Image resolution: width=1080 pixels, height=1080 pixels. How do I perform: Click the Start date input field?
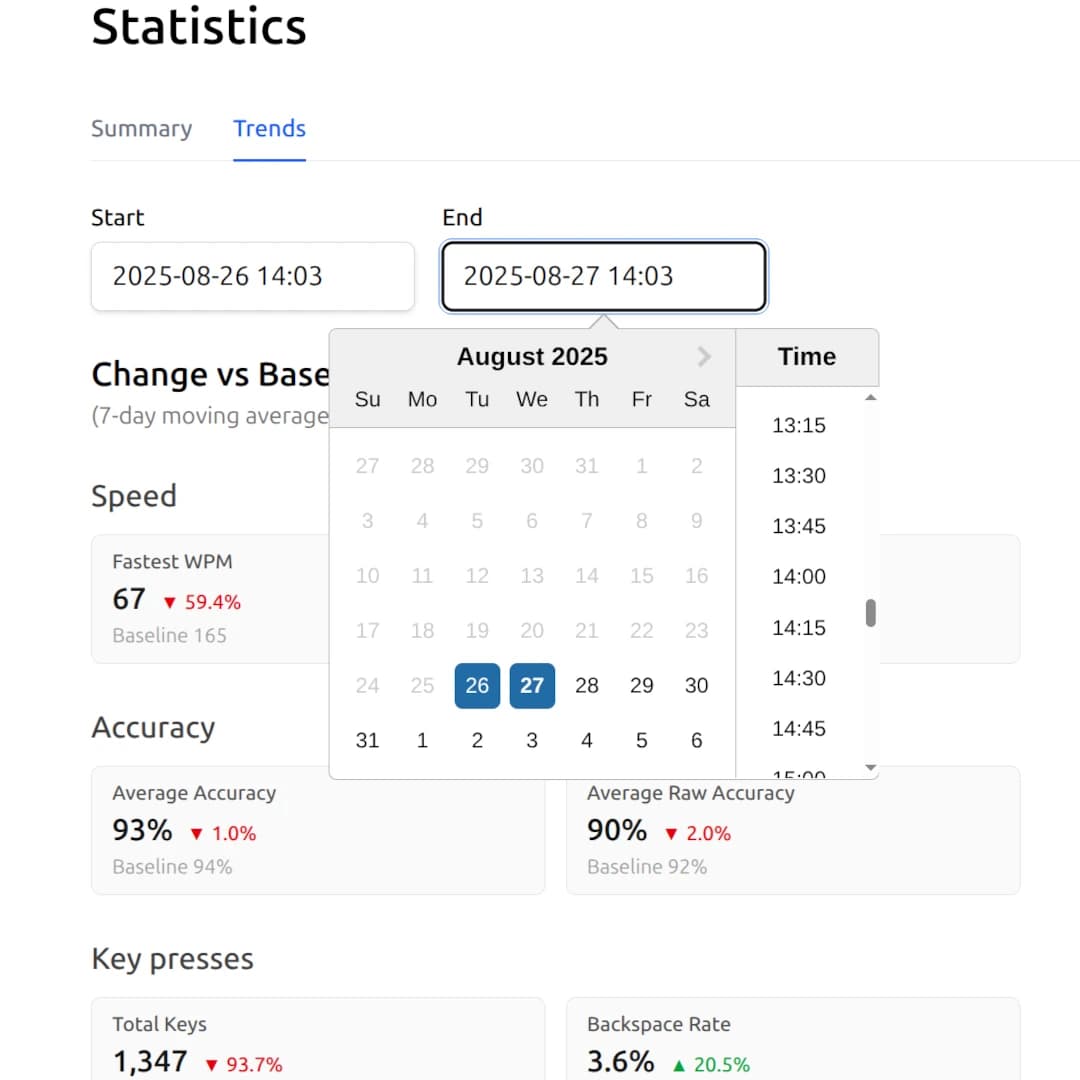pyautogui.click(x=253, y=276)
